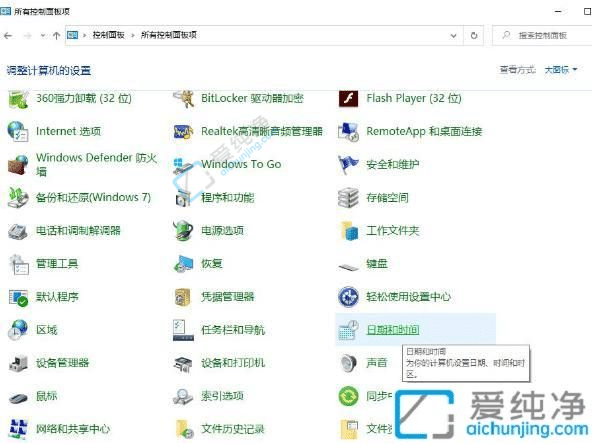Viewport: 592px width, 443px height.
Task: Open the 程序和功能 icon
Action: pyautogui.click(x=183, y=198)
